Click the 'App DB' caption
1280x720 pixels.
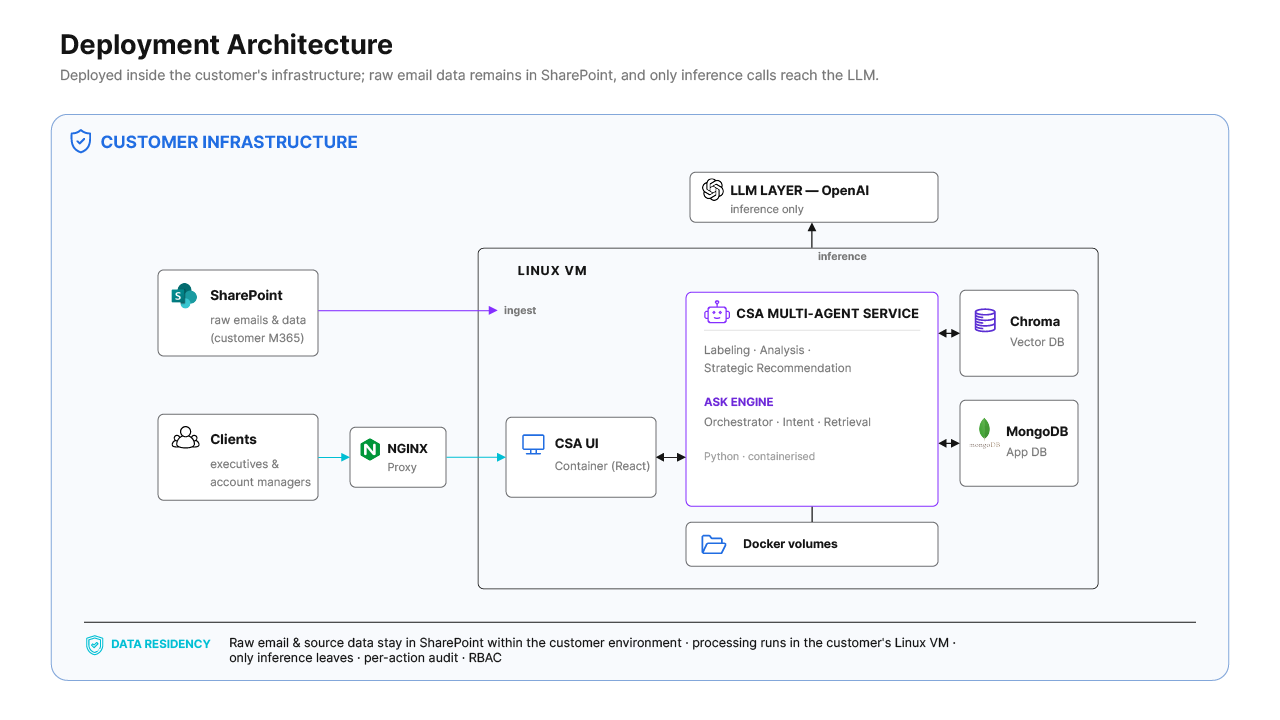(1026, 452)
